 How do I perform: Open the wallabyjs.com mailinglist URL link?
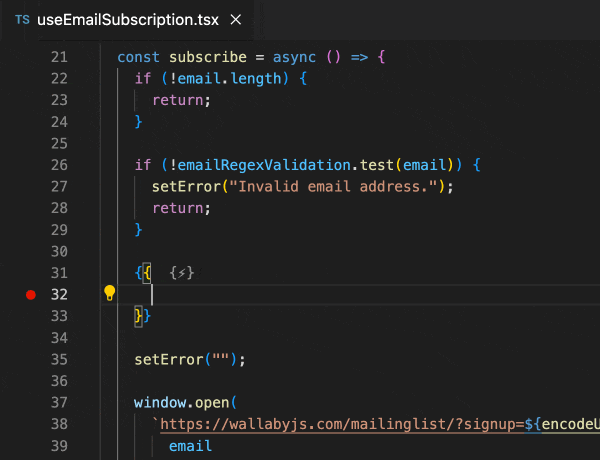click(x=340, y=424)
